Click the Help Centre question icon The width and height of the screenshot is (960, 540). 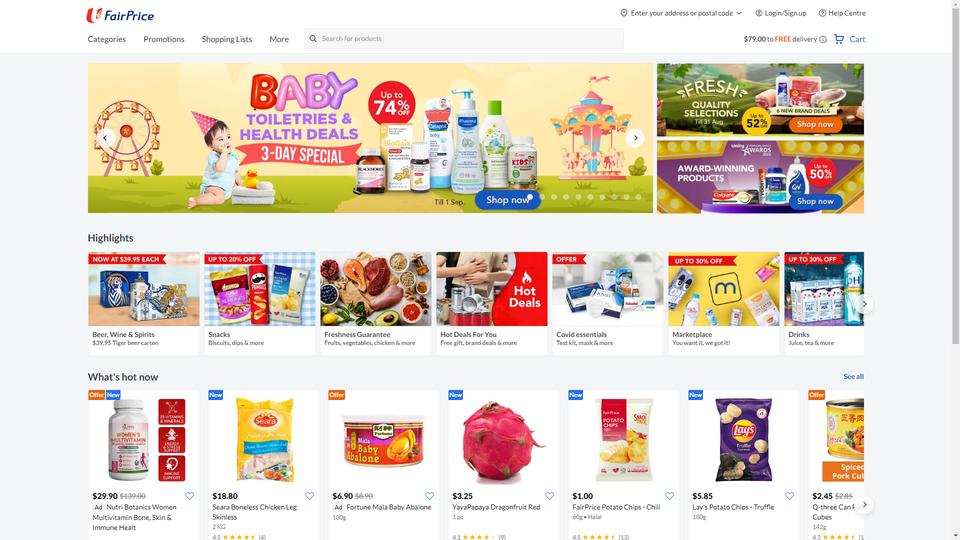click(x=822, y=13)
